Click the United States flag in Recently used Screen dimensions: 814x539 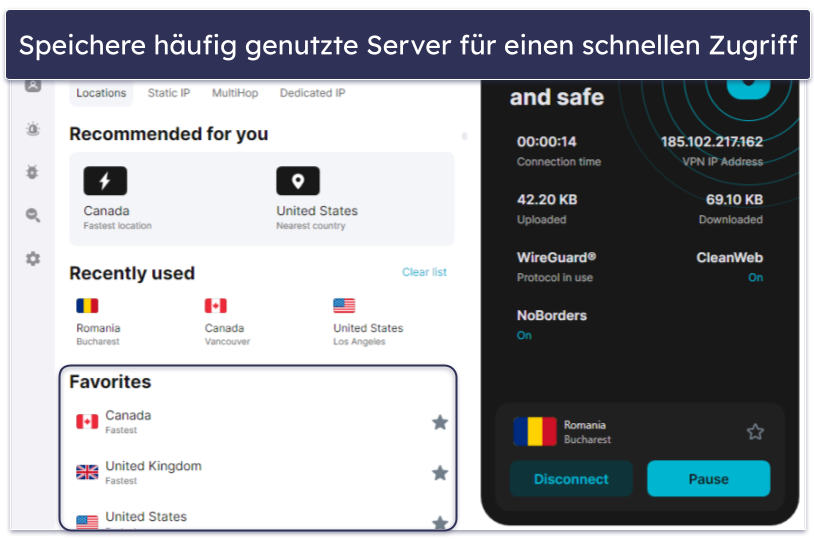344,306
